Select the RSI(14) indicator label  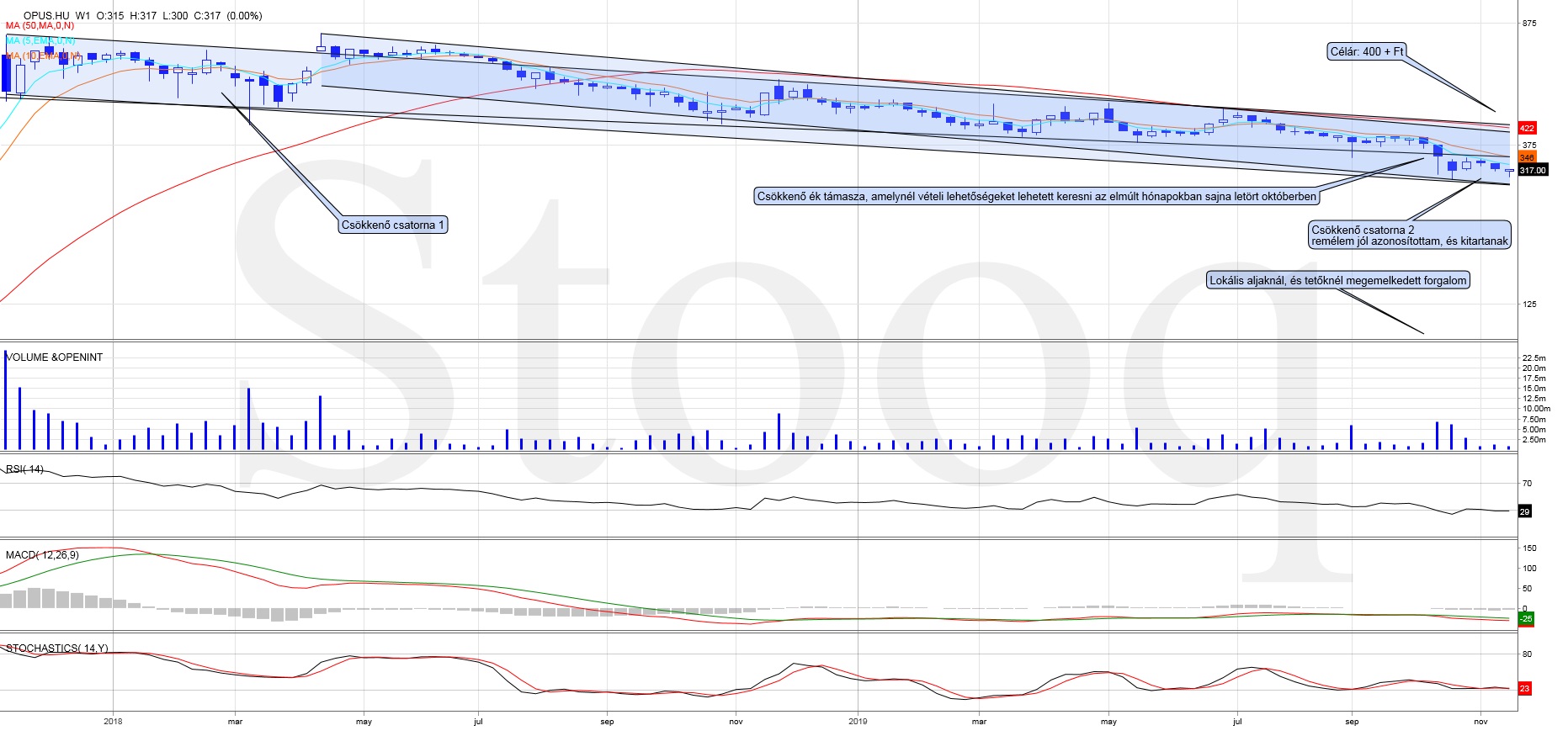click(24, 469)
